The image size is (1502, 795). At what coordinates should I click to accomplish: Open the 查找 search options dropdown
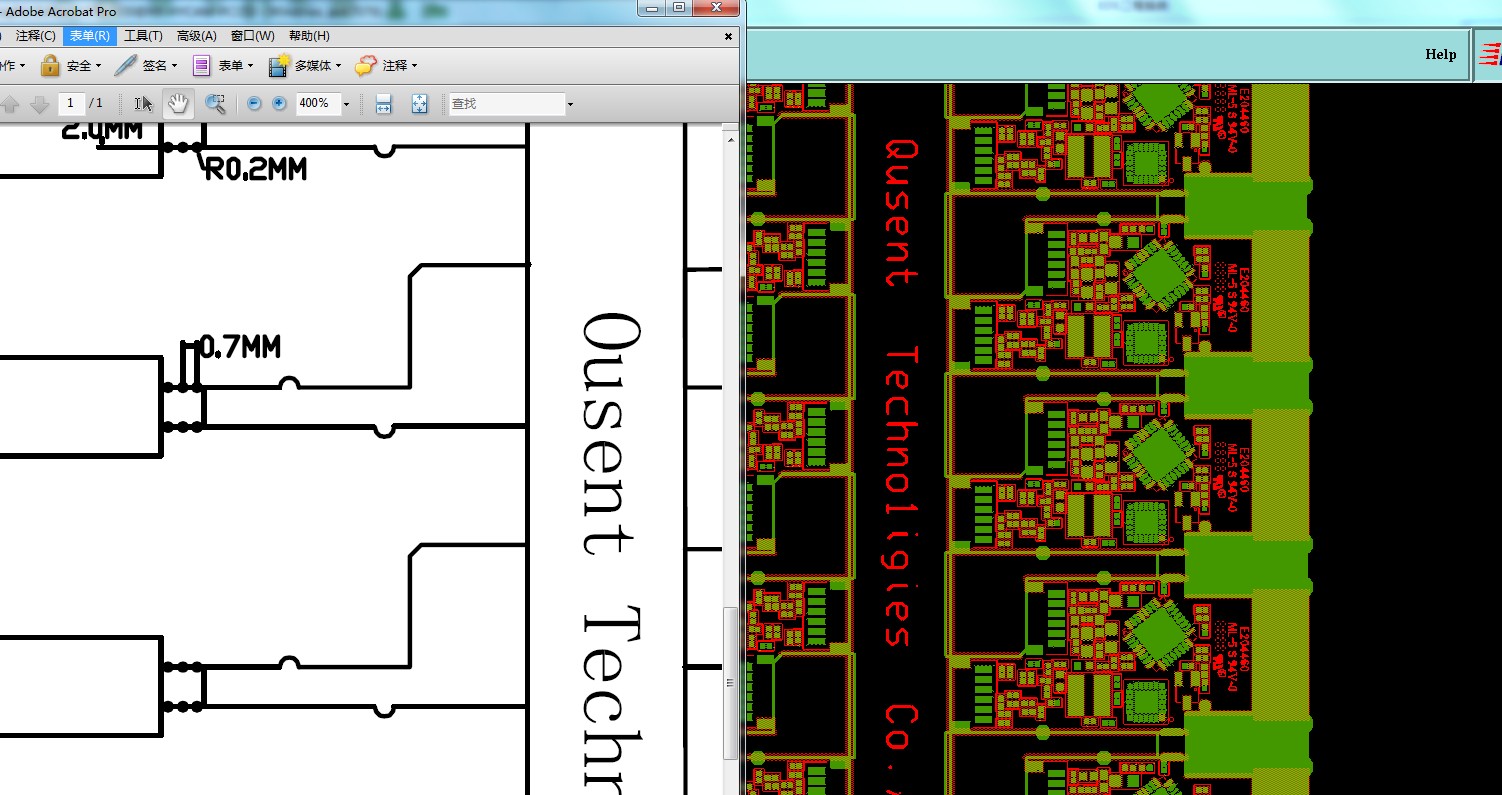pyautogui.click(x=570, y=104)
